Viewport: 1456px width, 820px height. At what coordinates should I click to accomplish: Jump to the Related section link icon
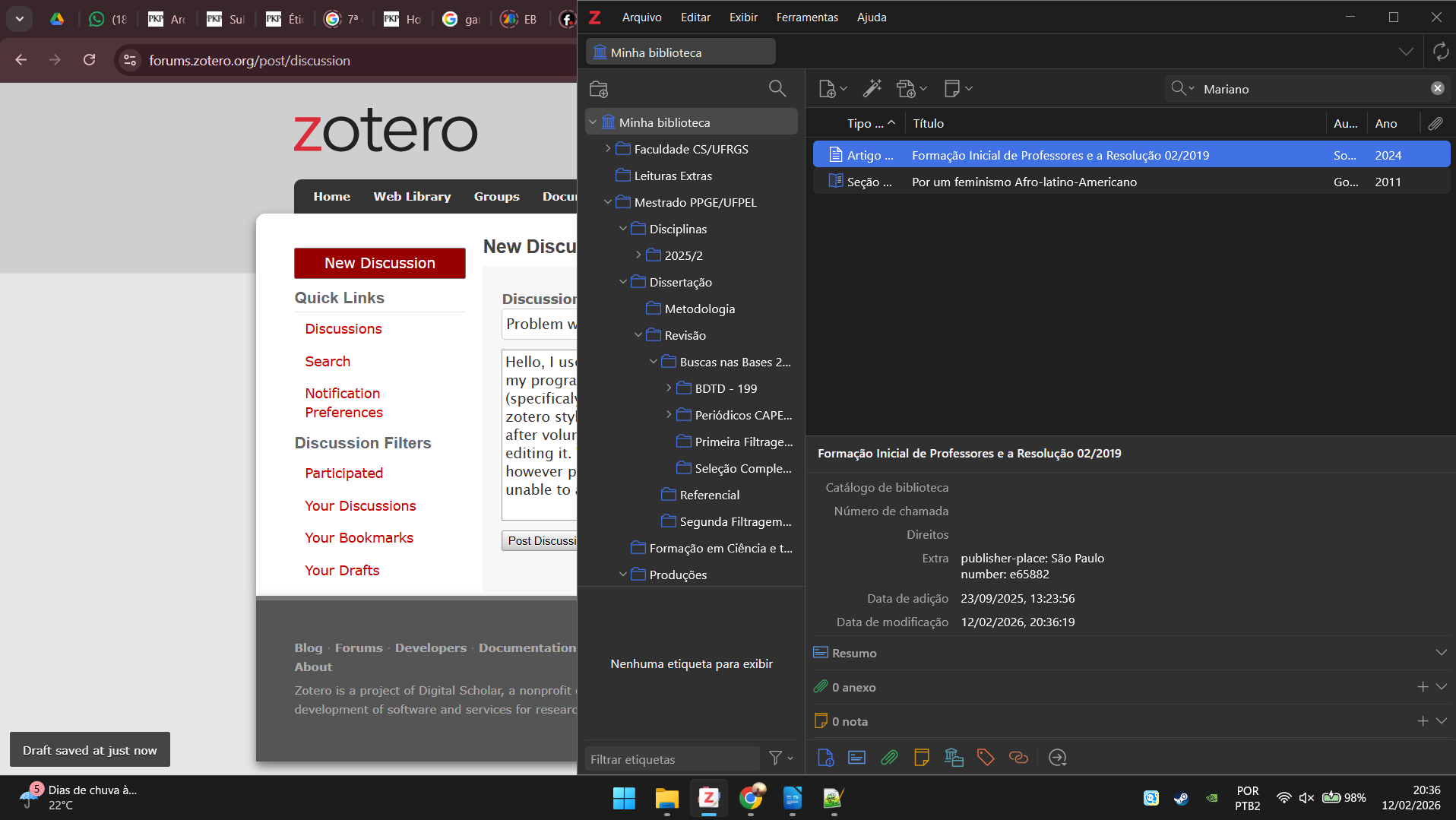[x=1018, y=758]
